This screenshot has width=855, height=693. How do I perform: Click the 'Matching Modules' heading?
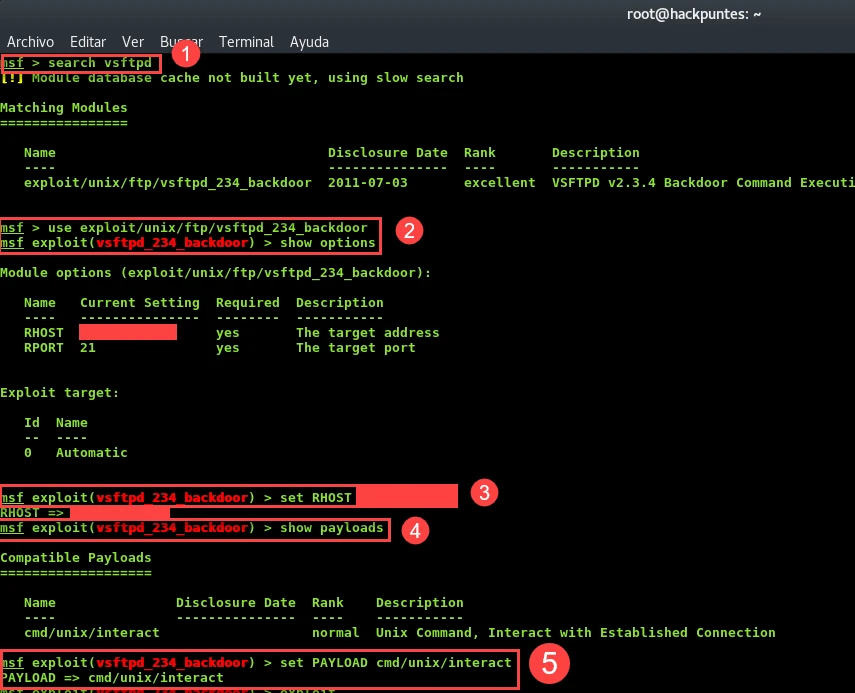(64, 107)
